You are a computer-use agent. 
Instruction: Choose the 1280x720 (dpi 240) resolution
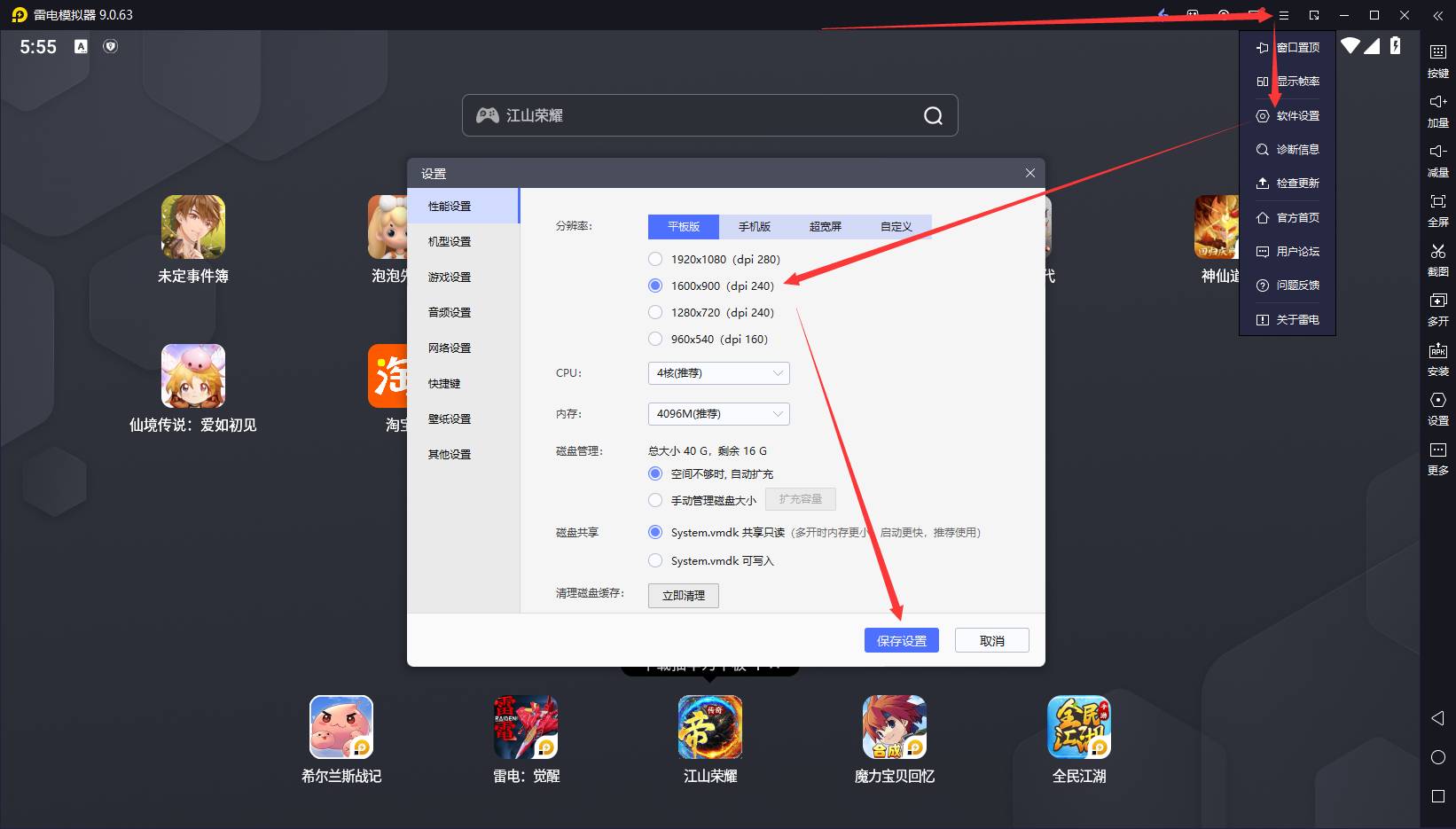pos(655,313)
